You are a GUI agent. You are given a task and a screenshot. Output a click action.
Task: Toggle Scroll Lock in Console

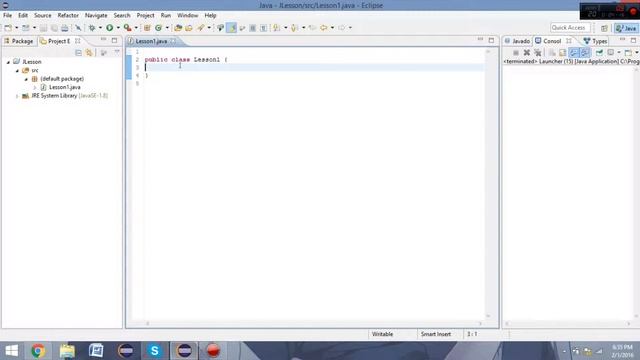click(562, 53)
